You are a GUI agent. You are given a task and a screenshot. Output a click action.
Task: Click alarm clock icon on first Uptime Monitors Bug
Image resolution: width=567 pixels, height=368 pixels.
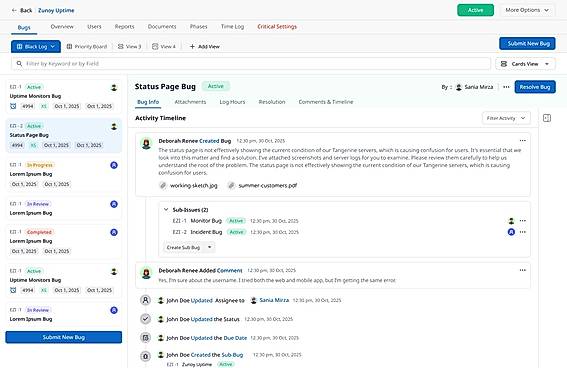pos(13,106)
